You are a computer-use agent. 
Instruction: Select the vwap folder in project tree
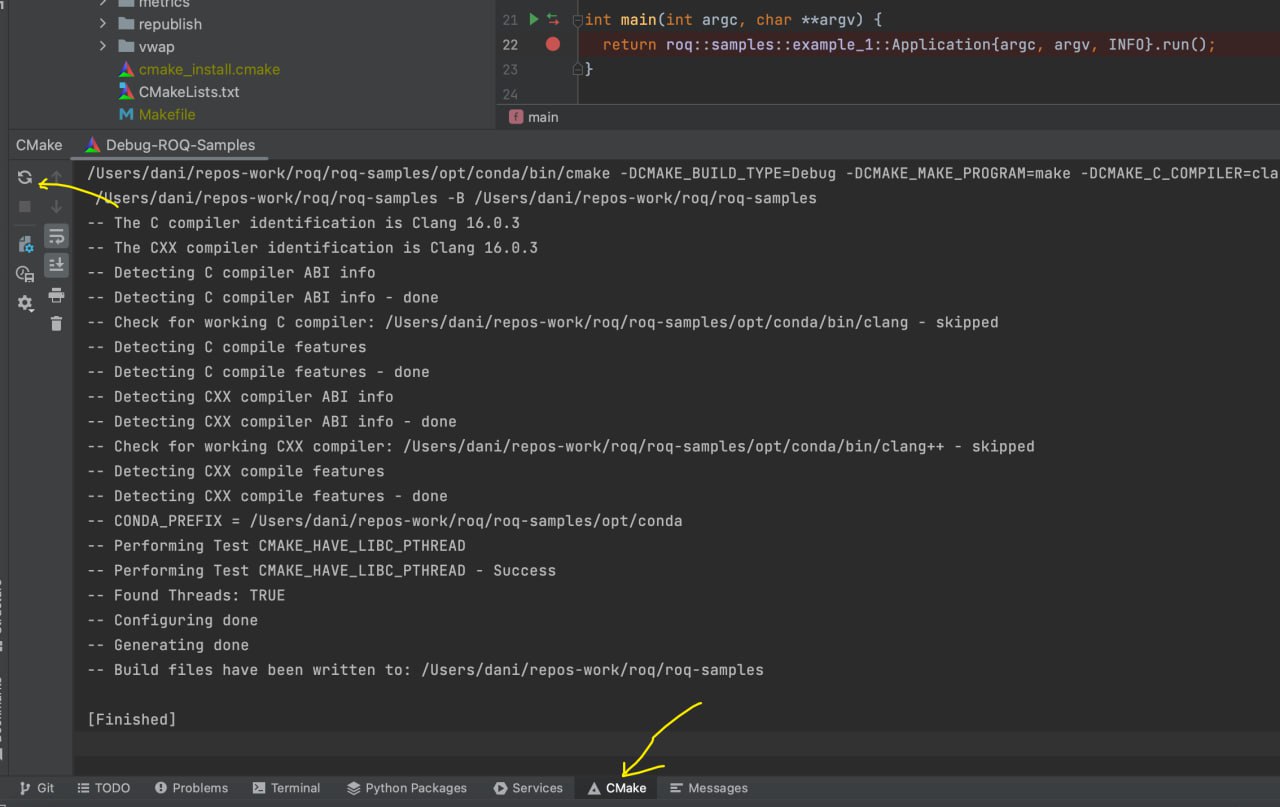click(146, 47)
